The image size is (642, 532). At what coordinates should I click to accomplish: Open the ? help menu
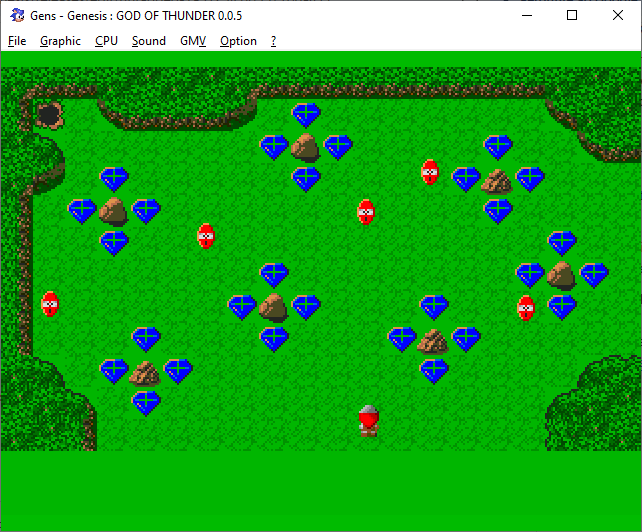tap(274, 41)
